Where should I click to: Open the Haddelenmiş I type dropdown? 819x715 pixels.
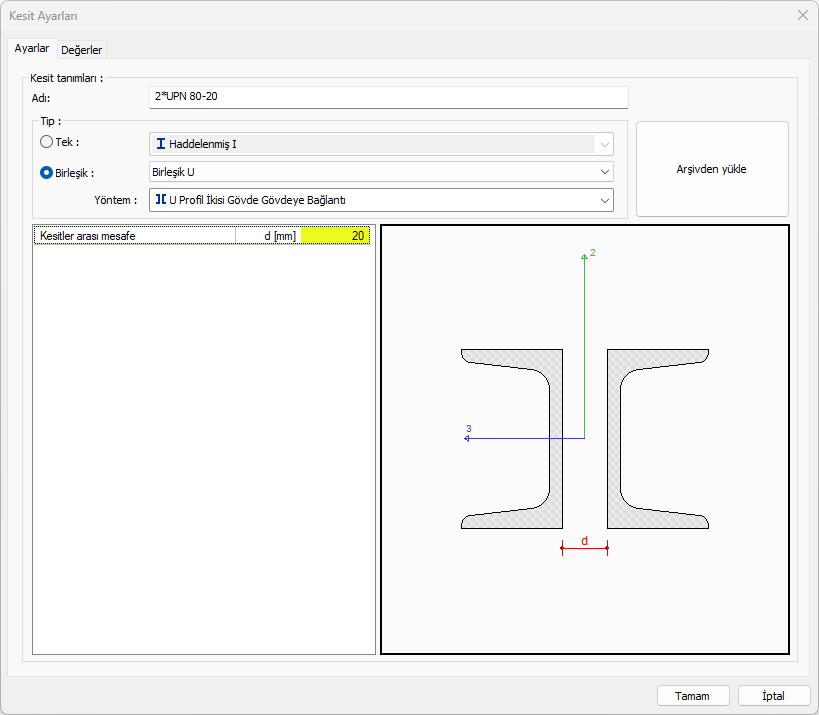pyautogui.click(x=381, y=144)
